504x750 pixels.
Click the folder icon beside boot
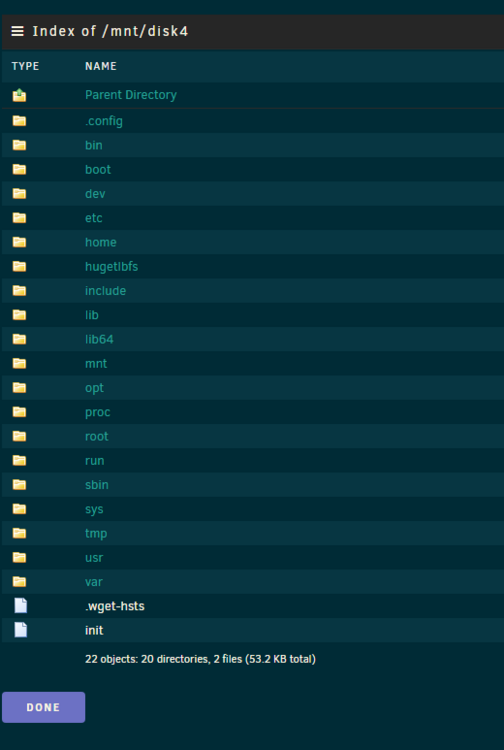tap(20, 169)
